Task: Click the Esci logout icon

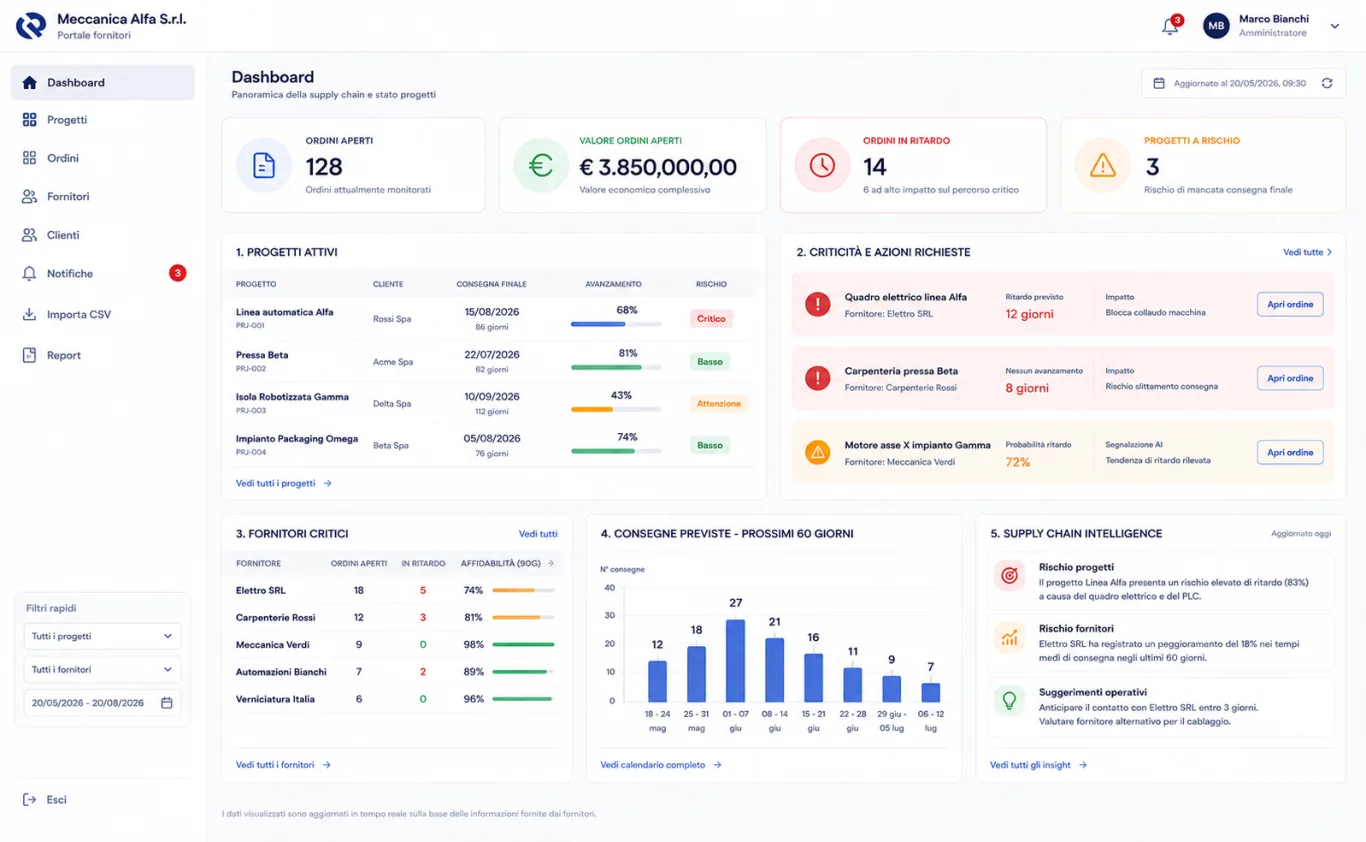Action: pos(29,800)
